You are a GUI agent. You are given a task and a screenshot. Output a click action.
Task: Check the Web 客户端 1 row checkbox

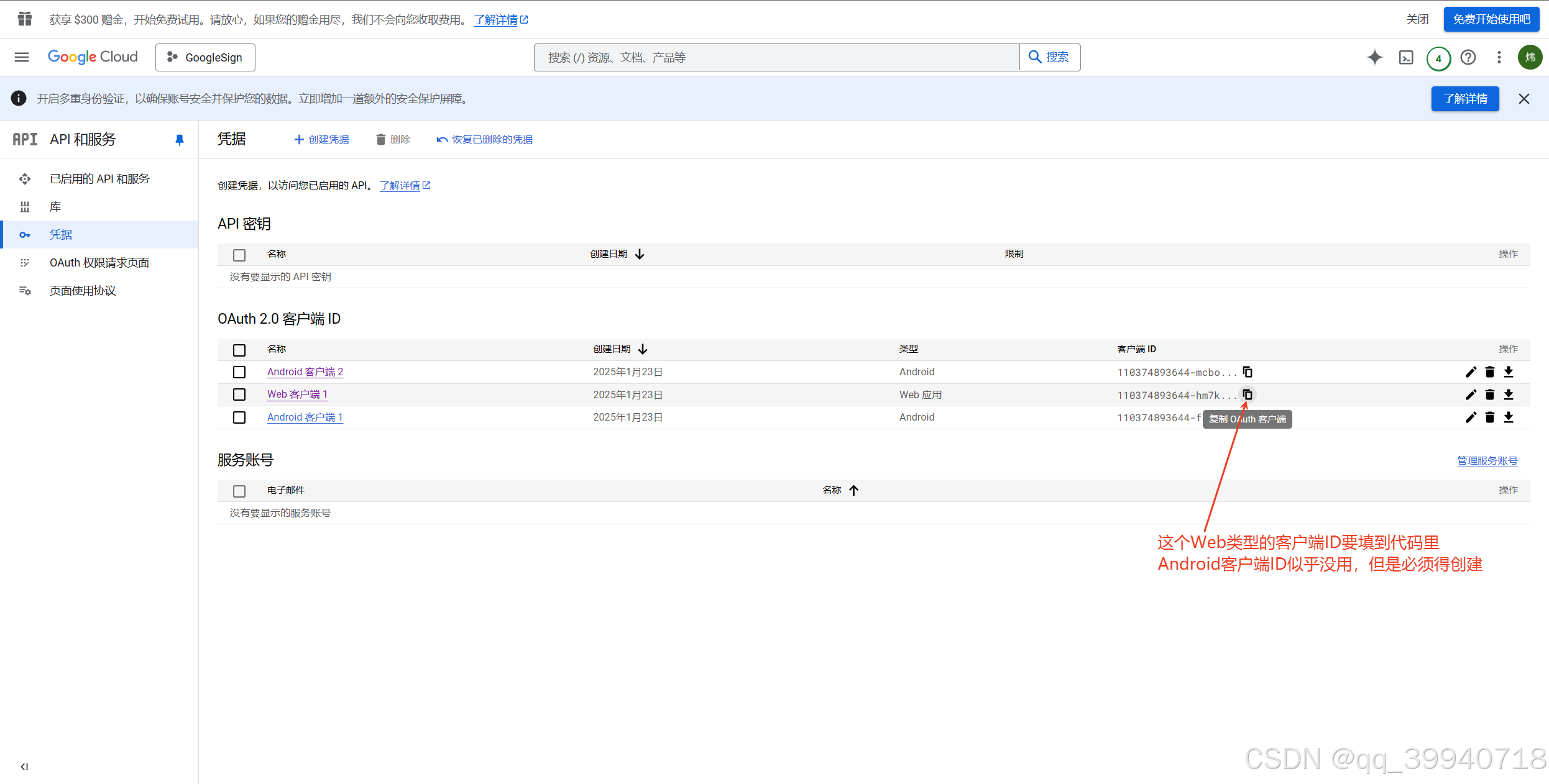239,394
